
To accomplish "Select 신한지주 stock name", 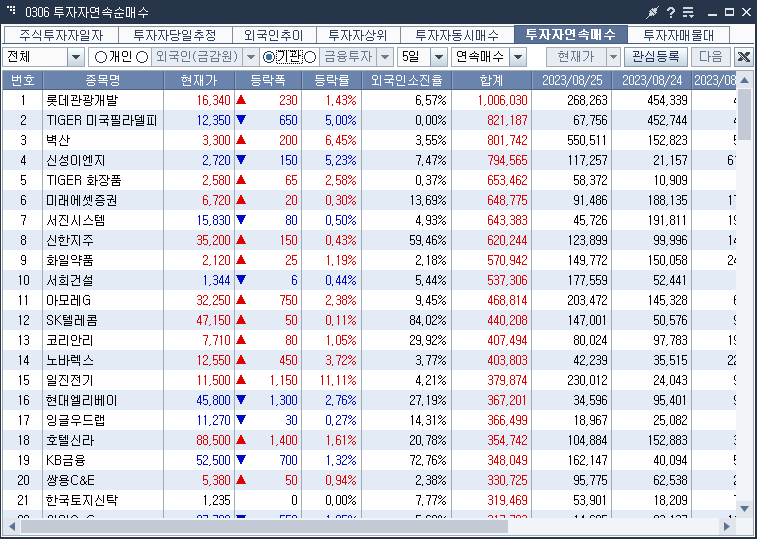I will (x=70, y=240).
